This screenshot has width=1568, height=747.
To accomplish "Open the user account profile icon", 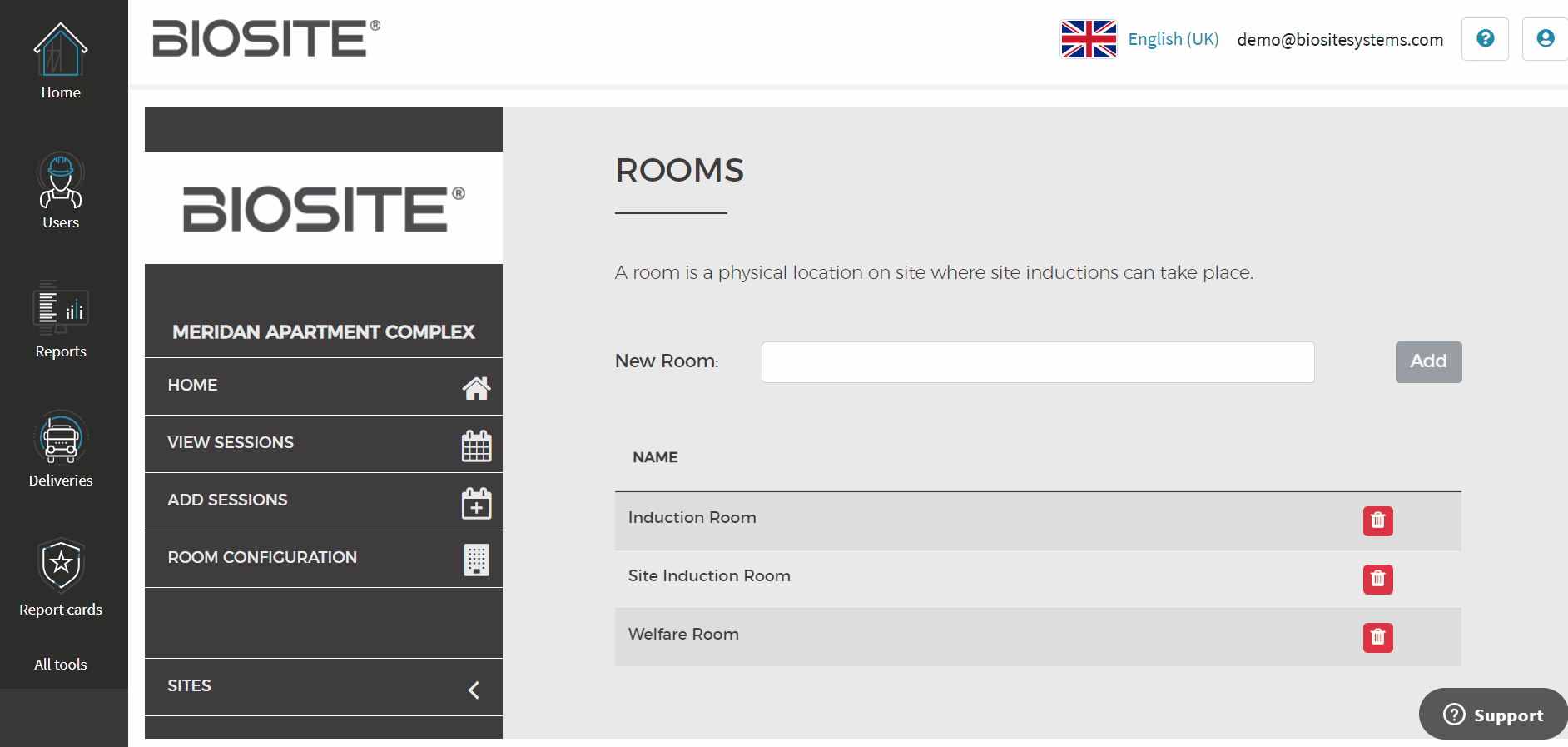I will (x=1545, y=39).
